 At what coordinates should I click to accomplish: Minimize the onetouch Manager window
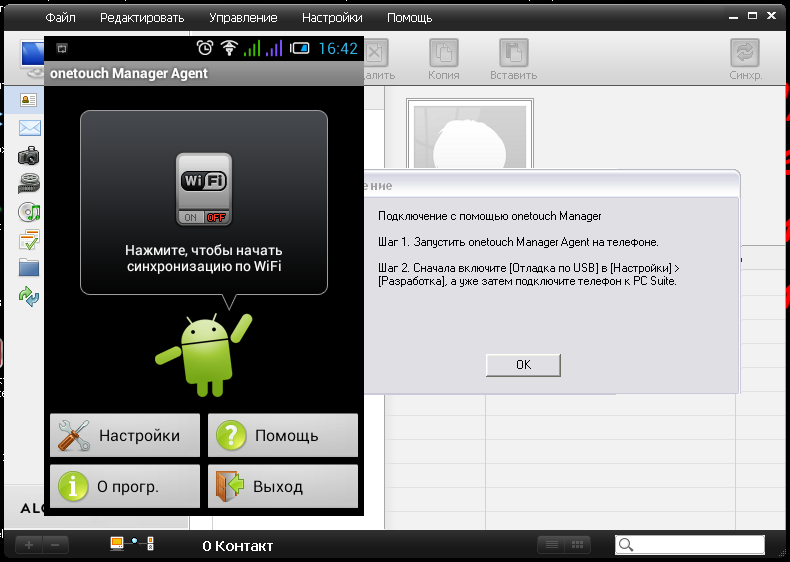734,17
